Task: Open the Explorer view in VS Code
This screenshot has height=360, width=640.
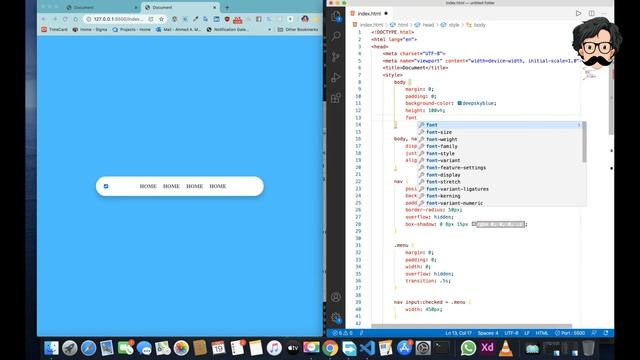Action: pos(336,17)
